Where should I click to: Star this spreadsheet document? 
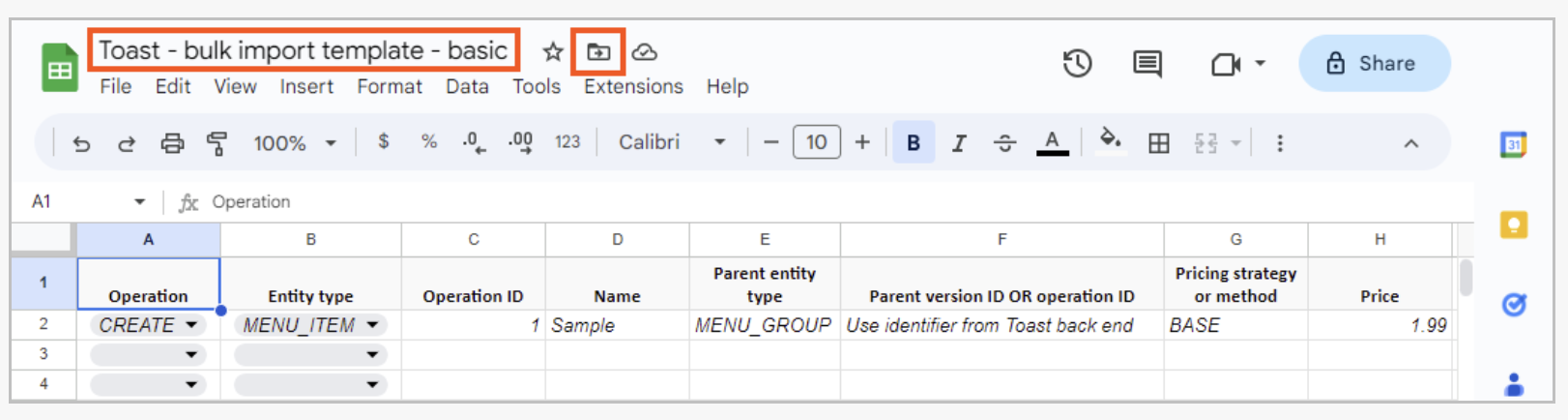pyautogui.click(x=552, y=51)
